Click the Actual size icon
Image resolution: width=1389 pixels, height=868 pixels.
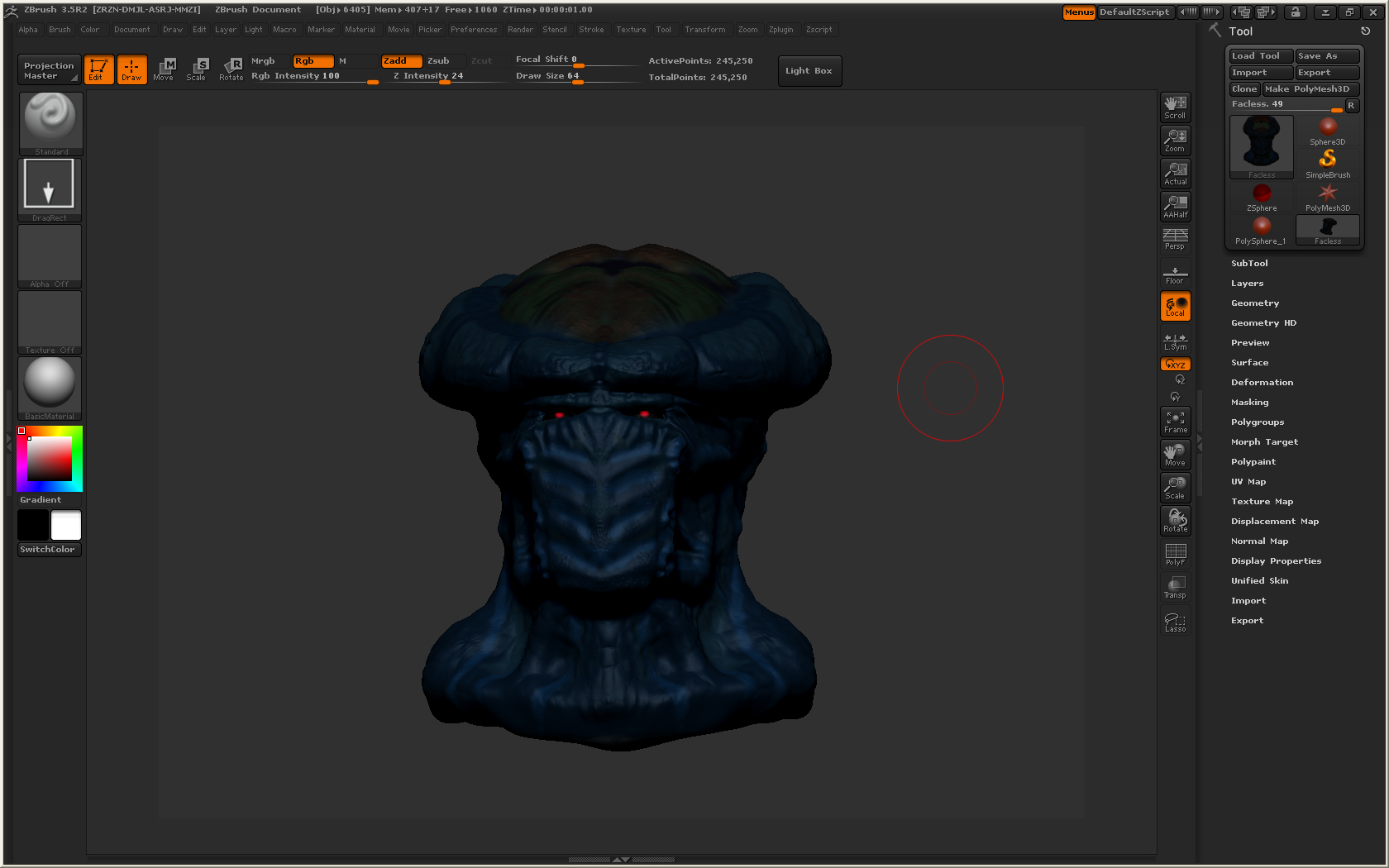(x=1175, y=173)
